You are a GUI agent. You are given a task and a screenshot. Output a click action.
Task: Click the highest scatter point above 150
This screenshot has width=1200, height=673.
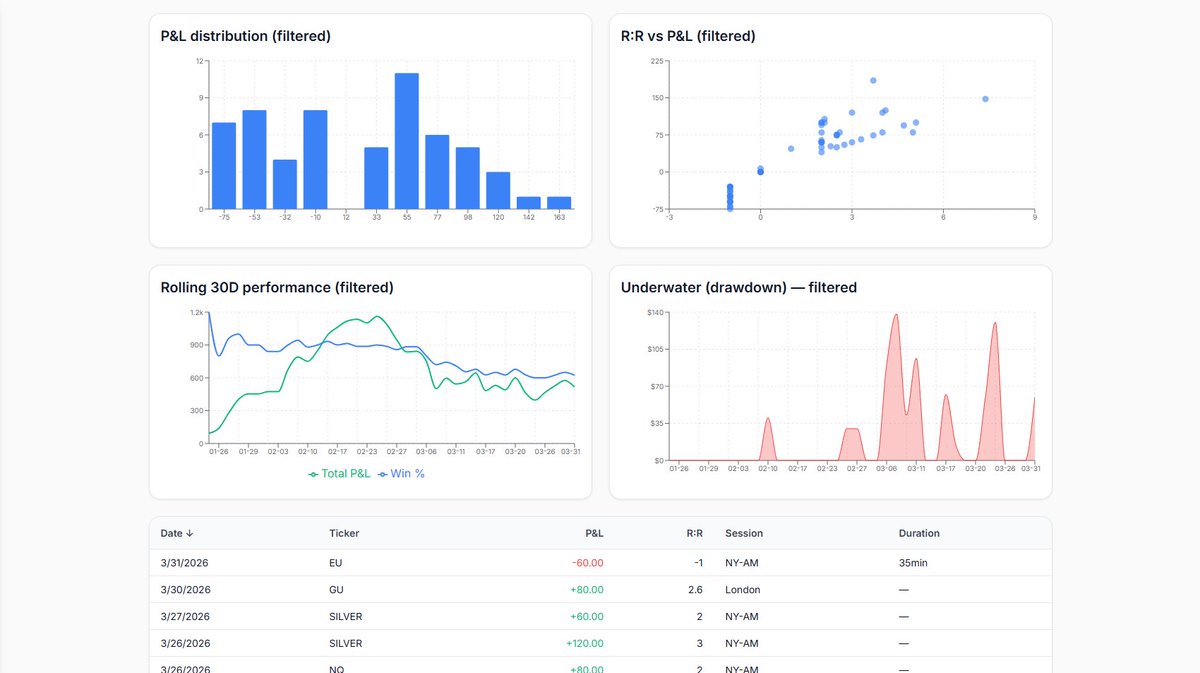pos(873,81)
